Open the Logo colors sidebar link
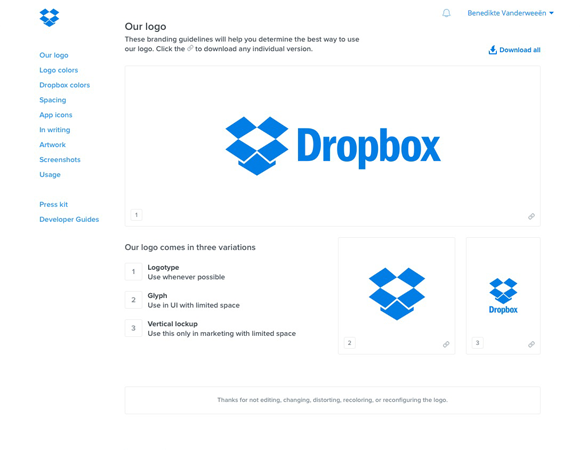Image resolution: width=580 pixels, height=450 pixels. tap(59, 70)
